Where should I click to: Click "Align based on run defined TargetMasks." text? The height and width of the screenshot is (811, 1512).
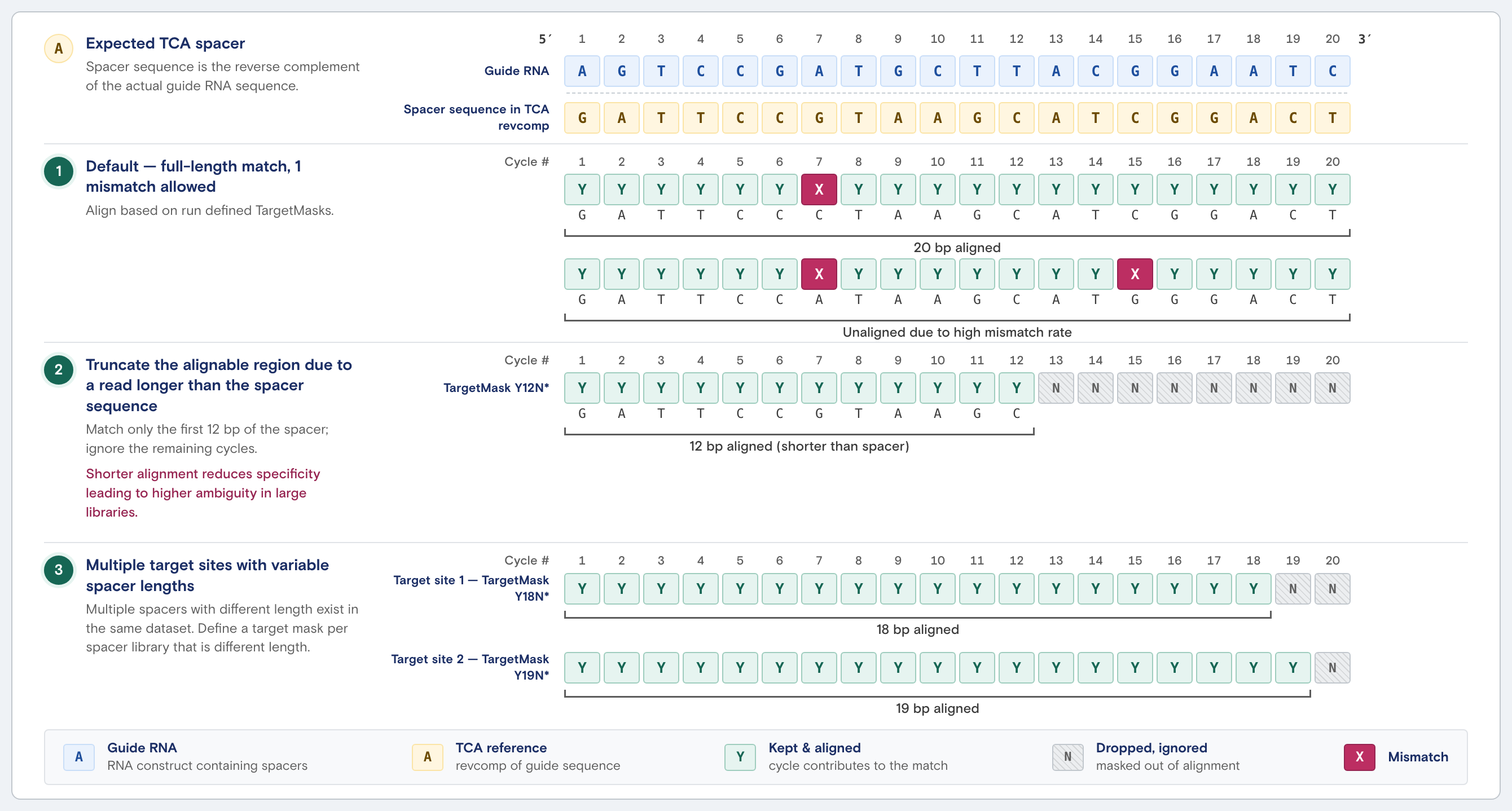click(209, 211)
